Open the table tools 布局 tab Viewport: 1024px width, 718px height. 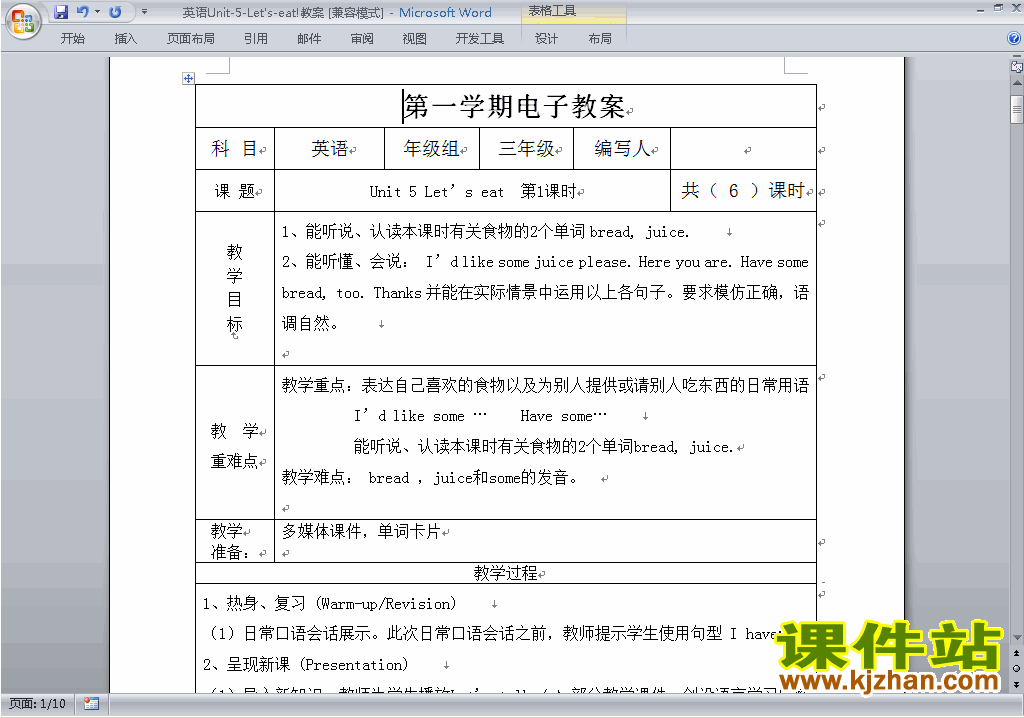(x=600, y=39)
